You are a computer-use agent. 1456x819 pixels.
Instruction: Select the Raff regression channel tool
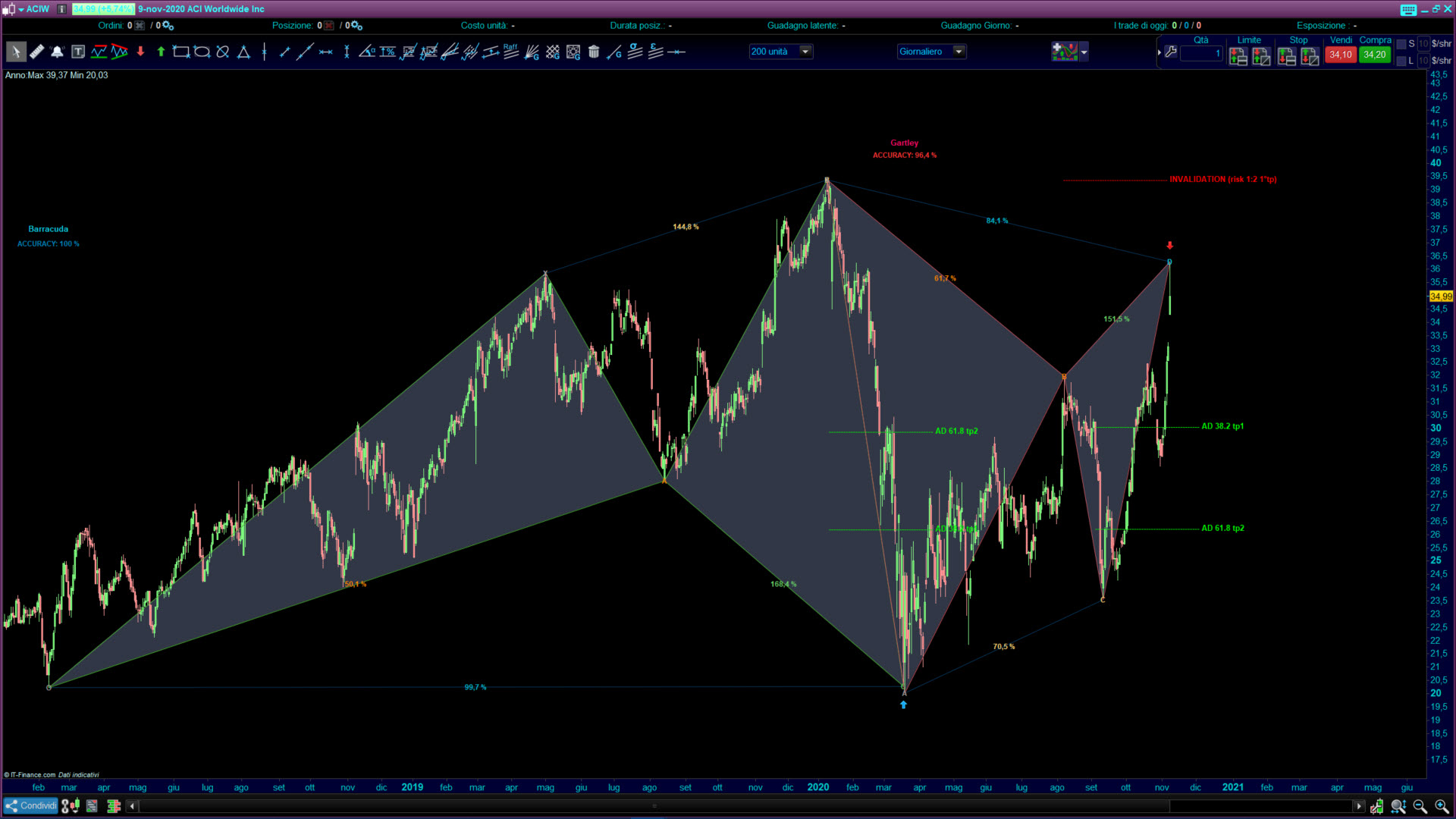pos(510,52)
